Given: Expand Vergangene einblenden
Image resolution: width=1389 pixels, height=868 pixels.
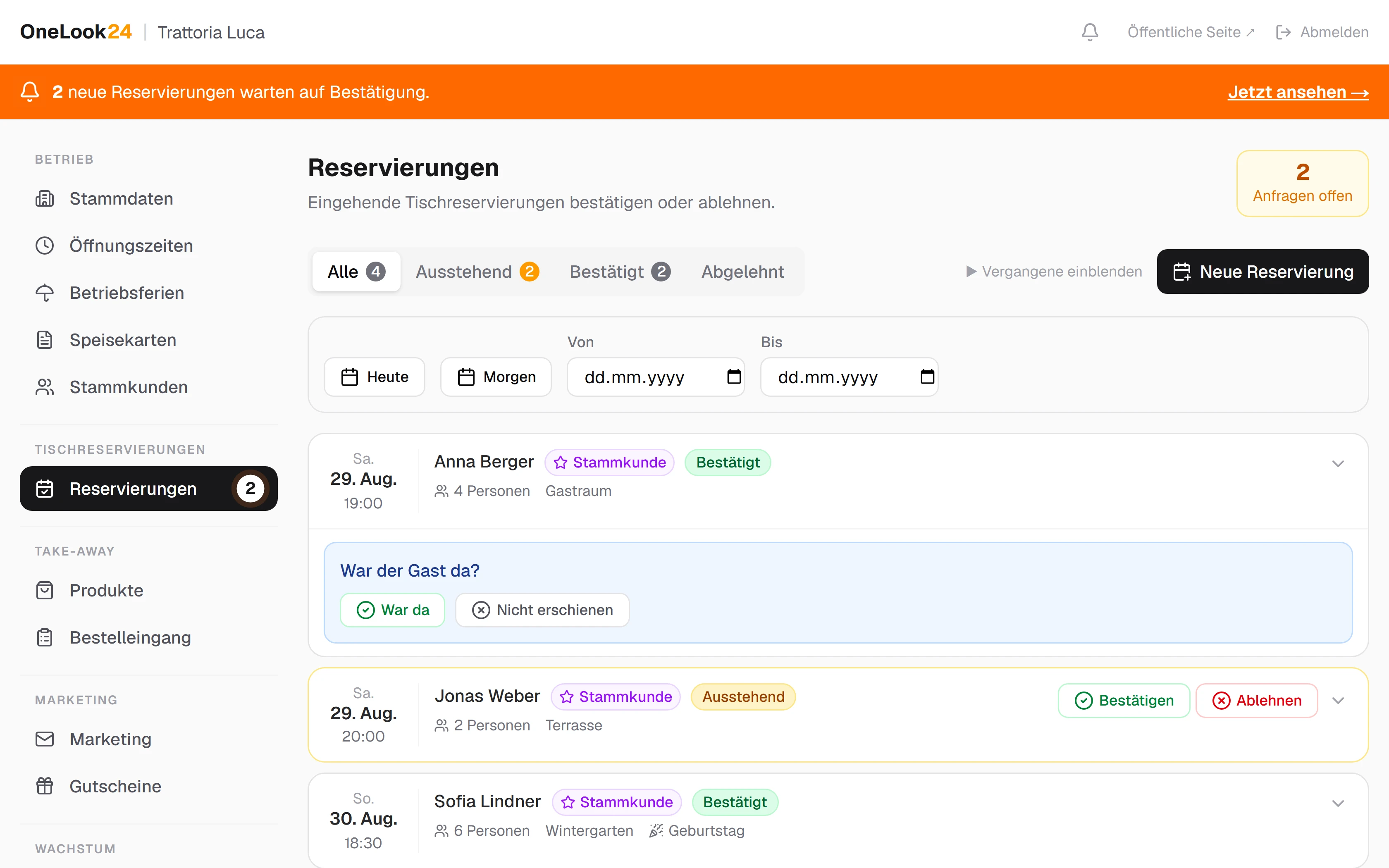Looking at the screenshot, I should [1054, 272].
